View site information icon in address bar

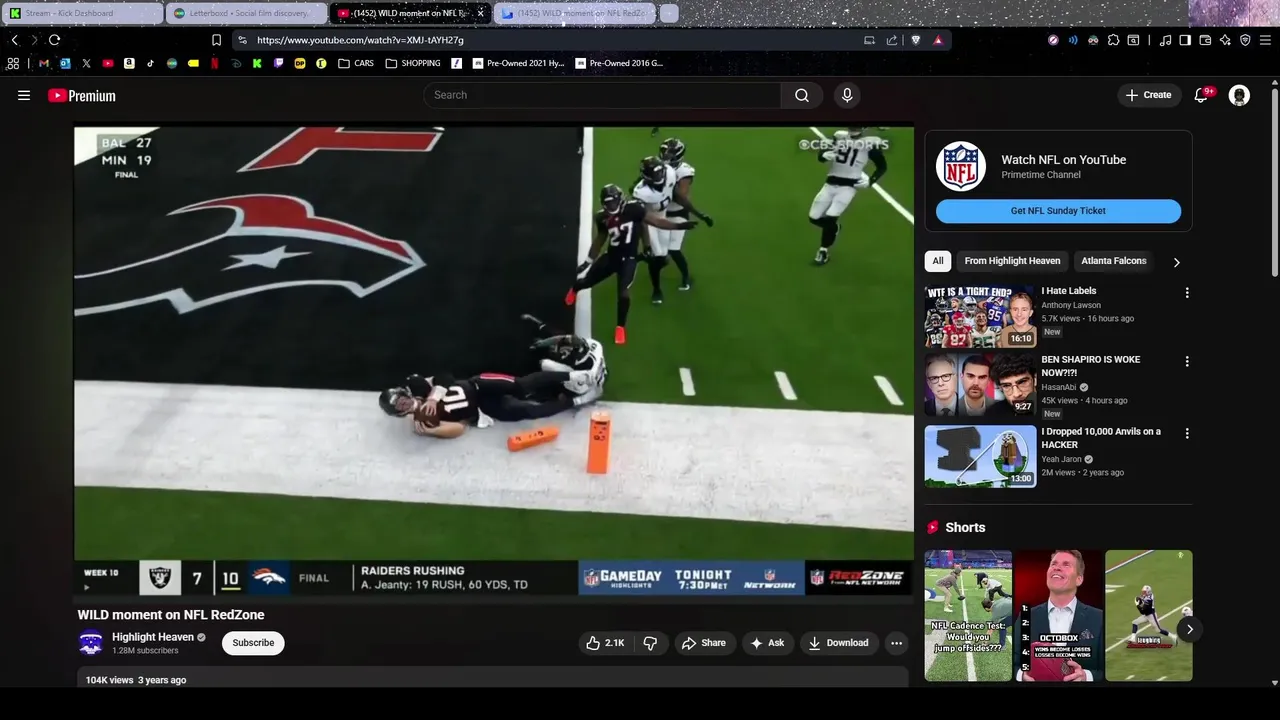pos(242,40)
